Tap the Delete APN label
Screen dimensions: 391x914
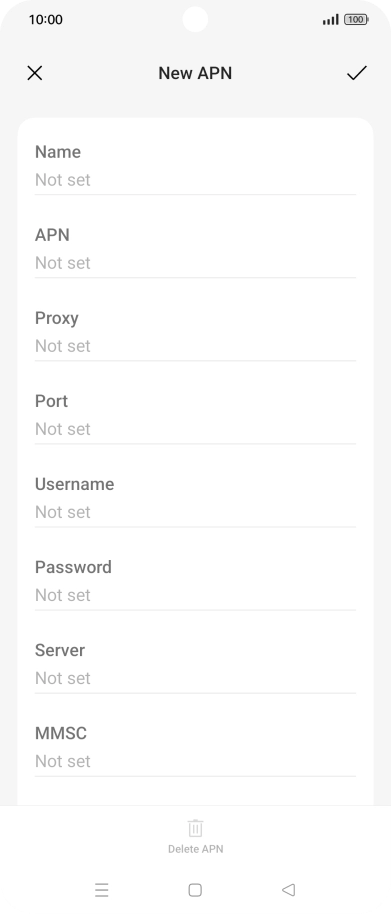coord(195,849)
